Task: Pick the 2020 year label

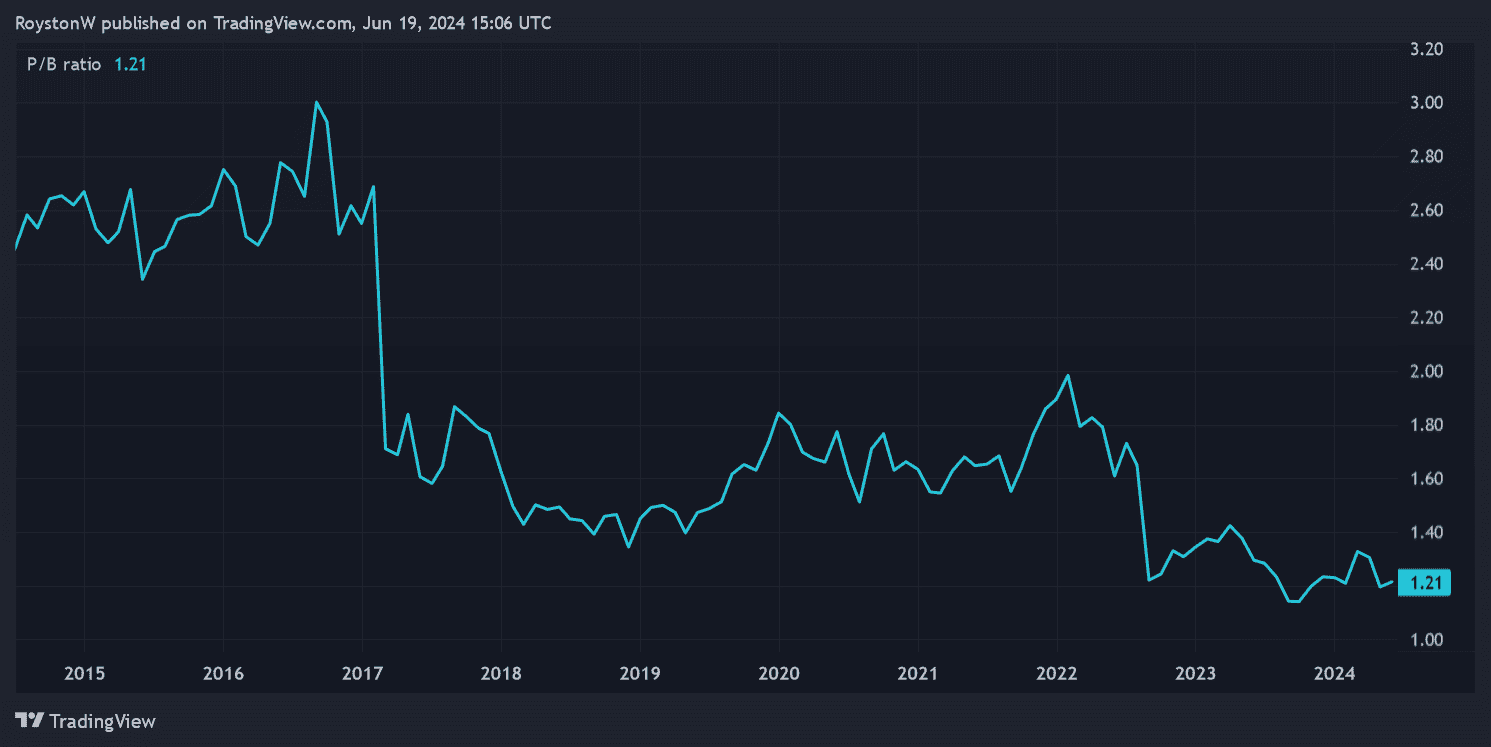Action: [x=779, y=674]
